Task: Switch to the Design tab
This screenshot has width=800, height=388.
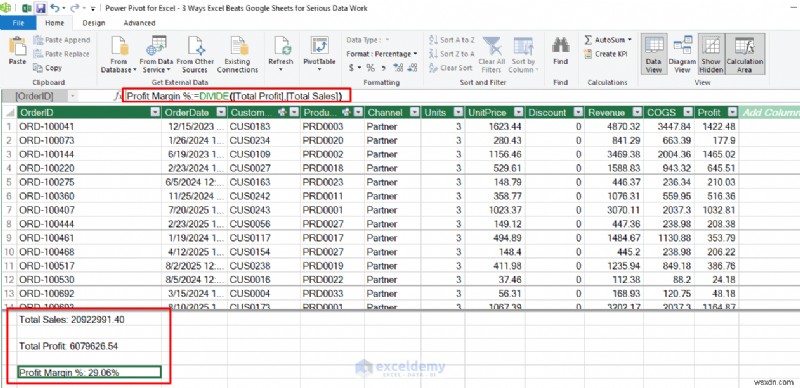Action: (x=94, y=23)
